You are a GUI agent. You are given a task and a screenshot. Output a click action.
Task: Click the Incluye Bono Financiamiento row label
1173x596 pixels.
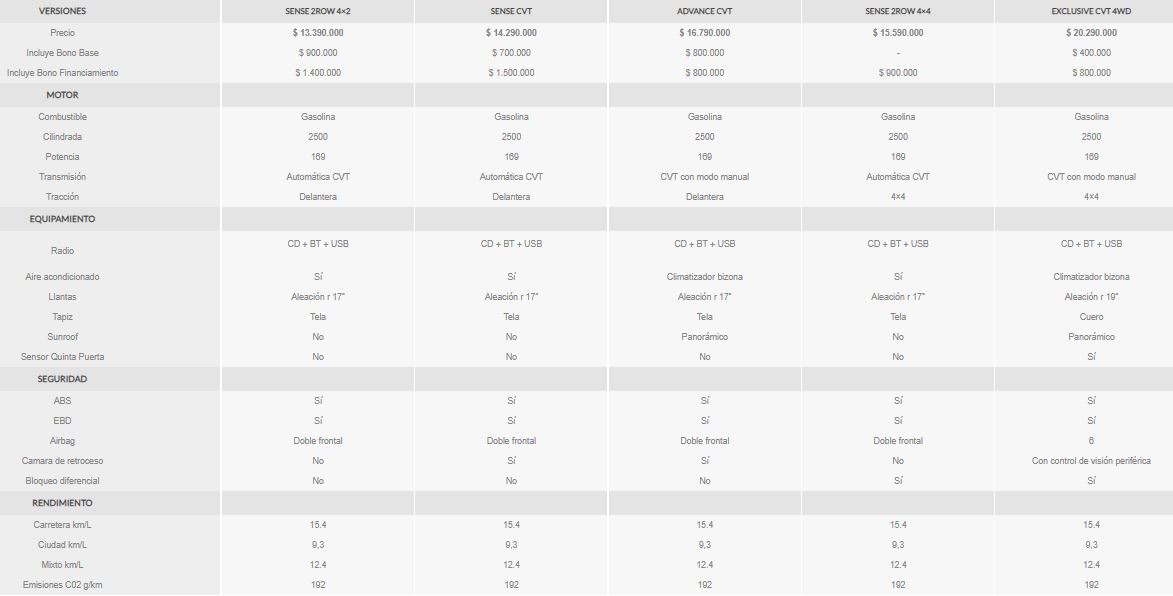[62, 73]
